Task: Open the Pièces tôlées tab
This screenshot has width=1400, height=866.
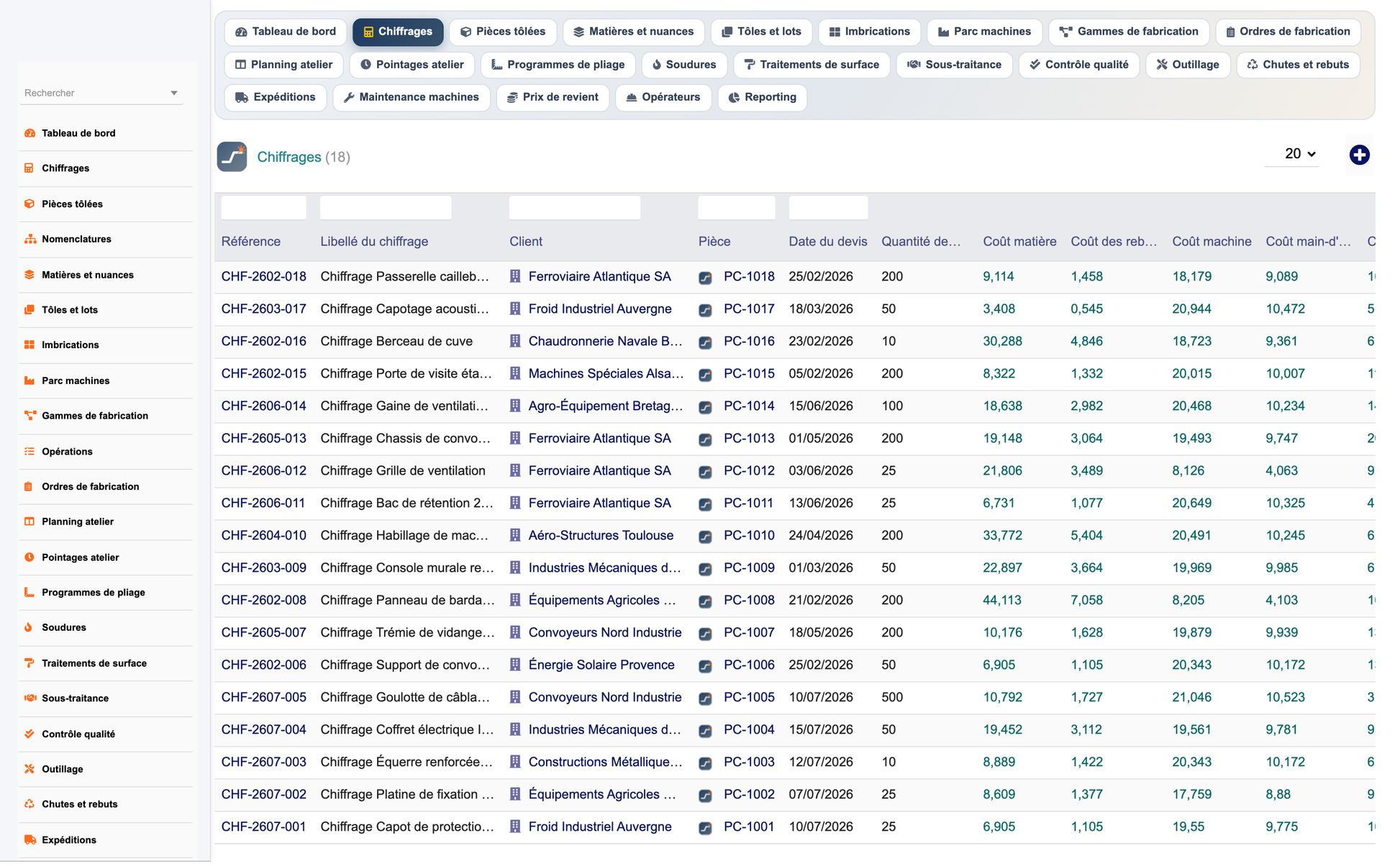Action: coord(503,32)
